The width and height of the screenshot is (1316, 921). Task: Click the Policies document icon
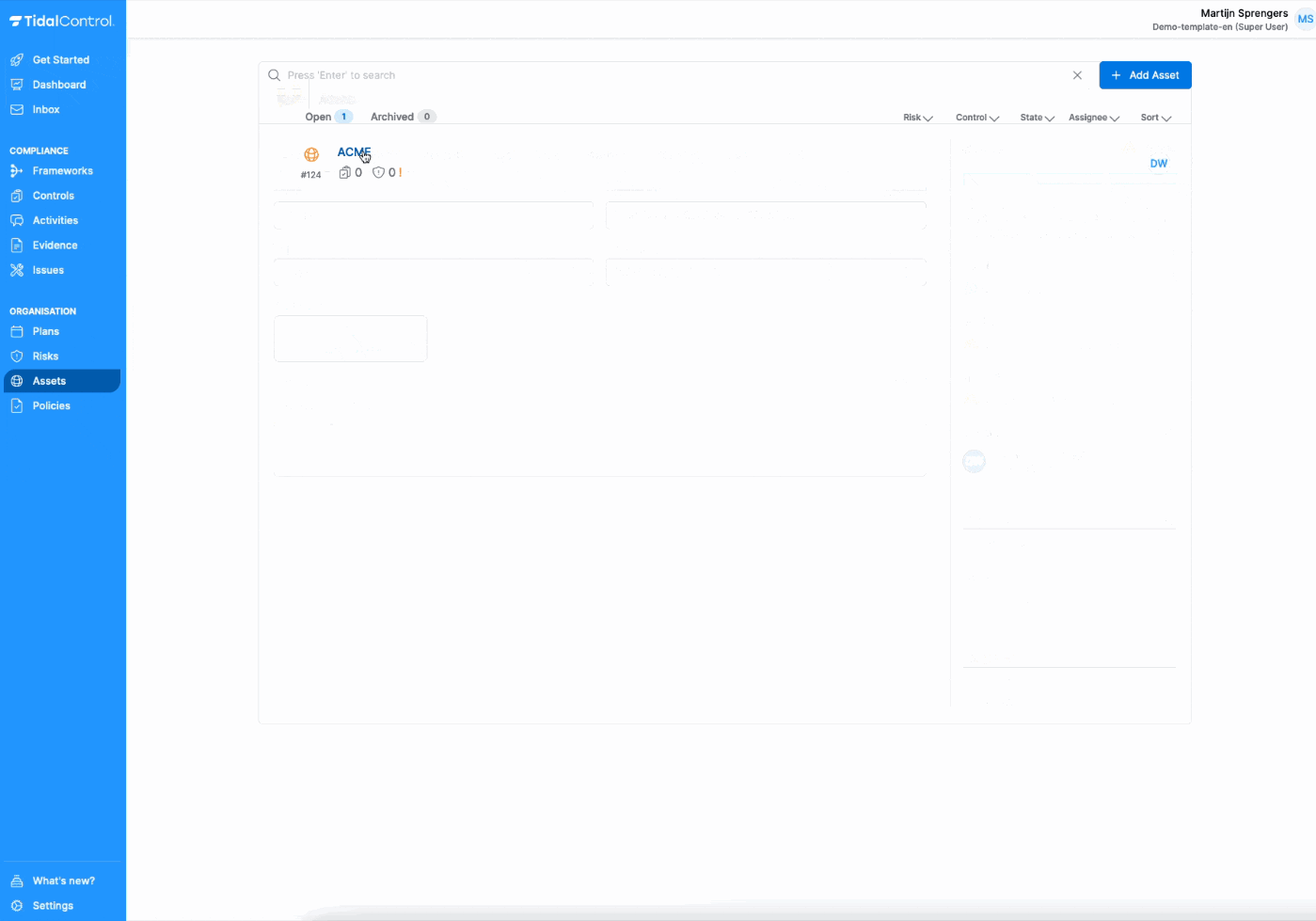click(17, 405)
